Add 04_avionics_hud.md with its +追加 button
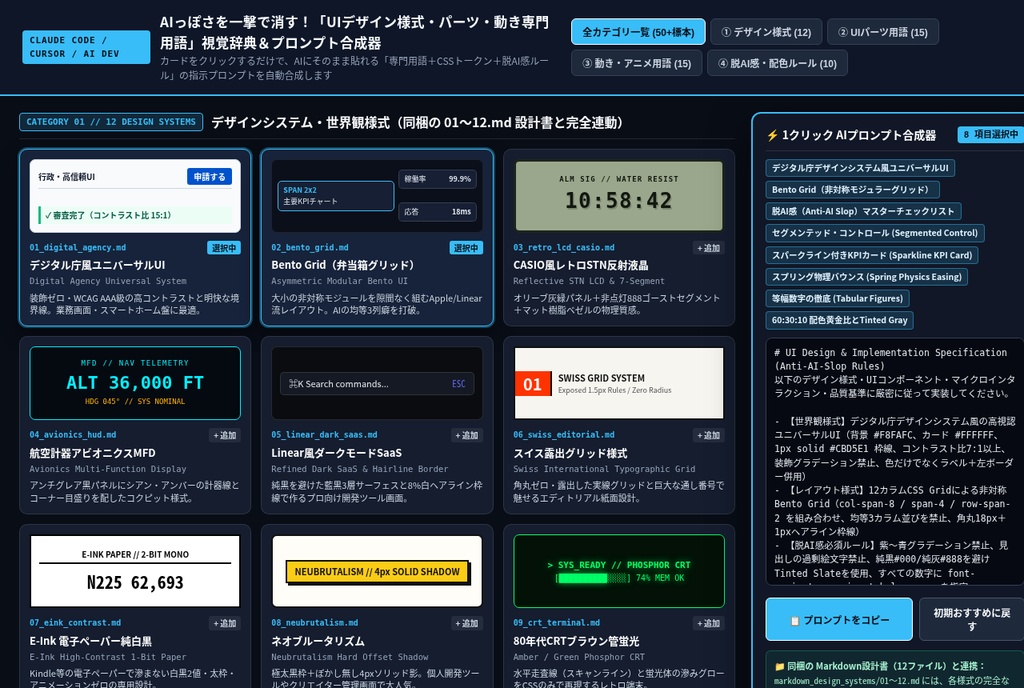Screen dimensions: 1024x688 point(225,435)
